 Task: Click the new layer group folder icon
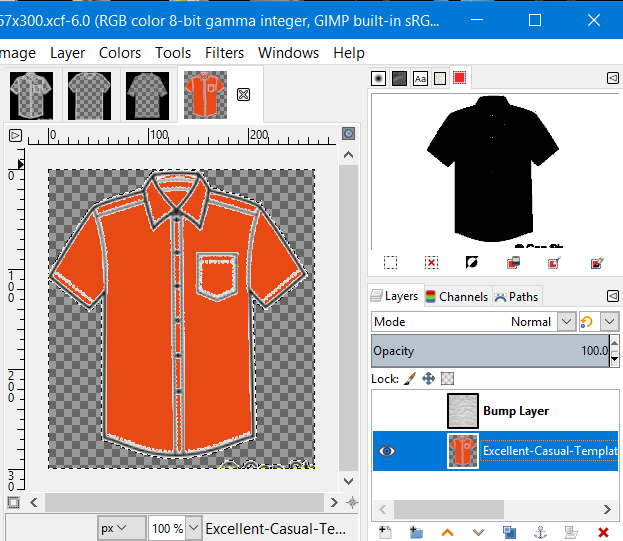click(416, 532)
